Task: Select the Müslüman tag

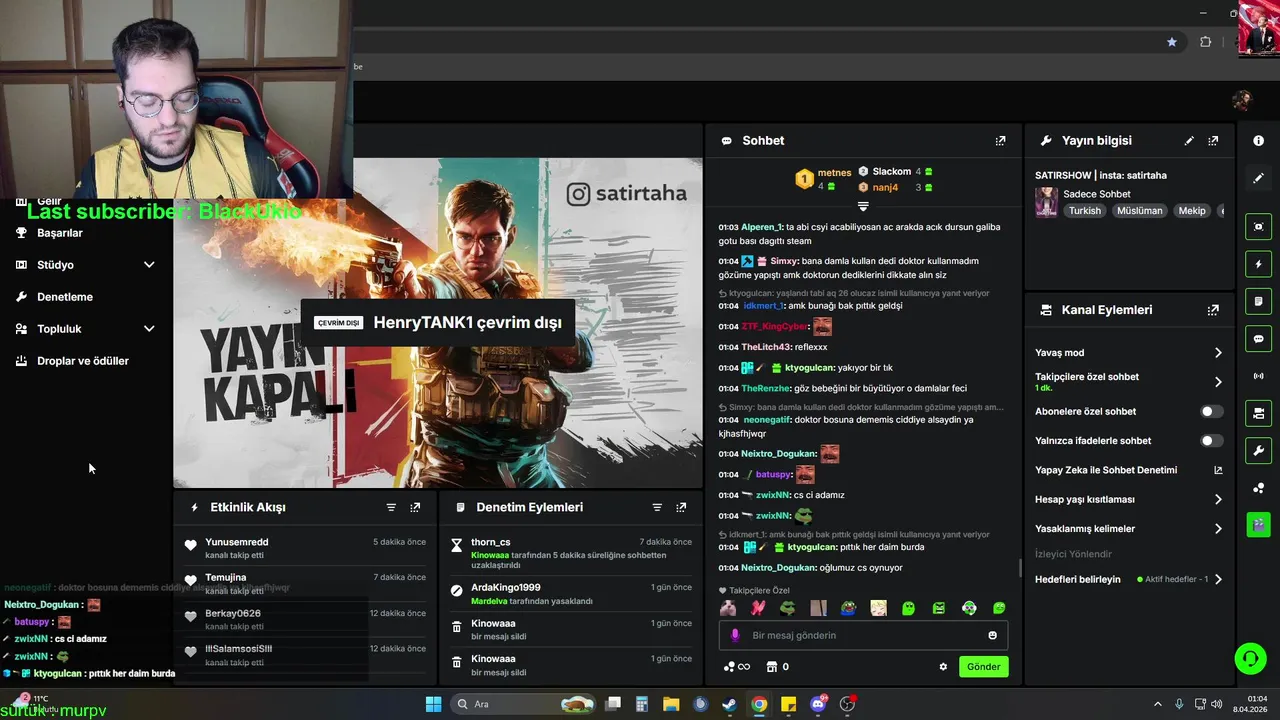Action: (1139, 211)
